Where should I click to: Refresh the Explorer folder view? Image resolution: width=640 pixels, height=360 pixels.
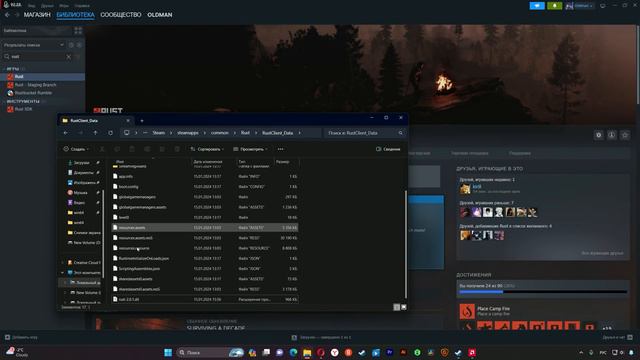(111, 133)
